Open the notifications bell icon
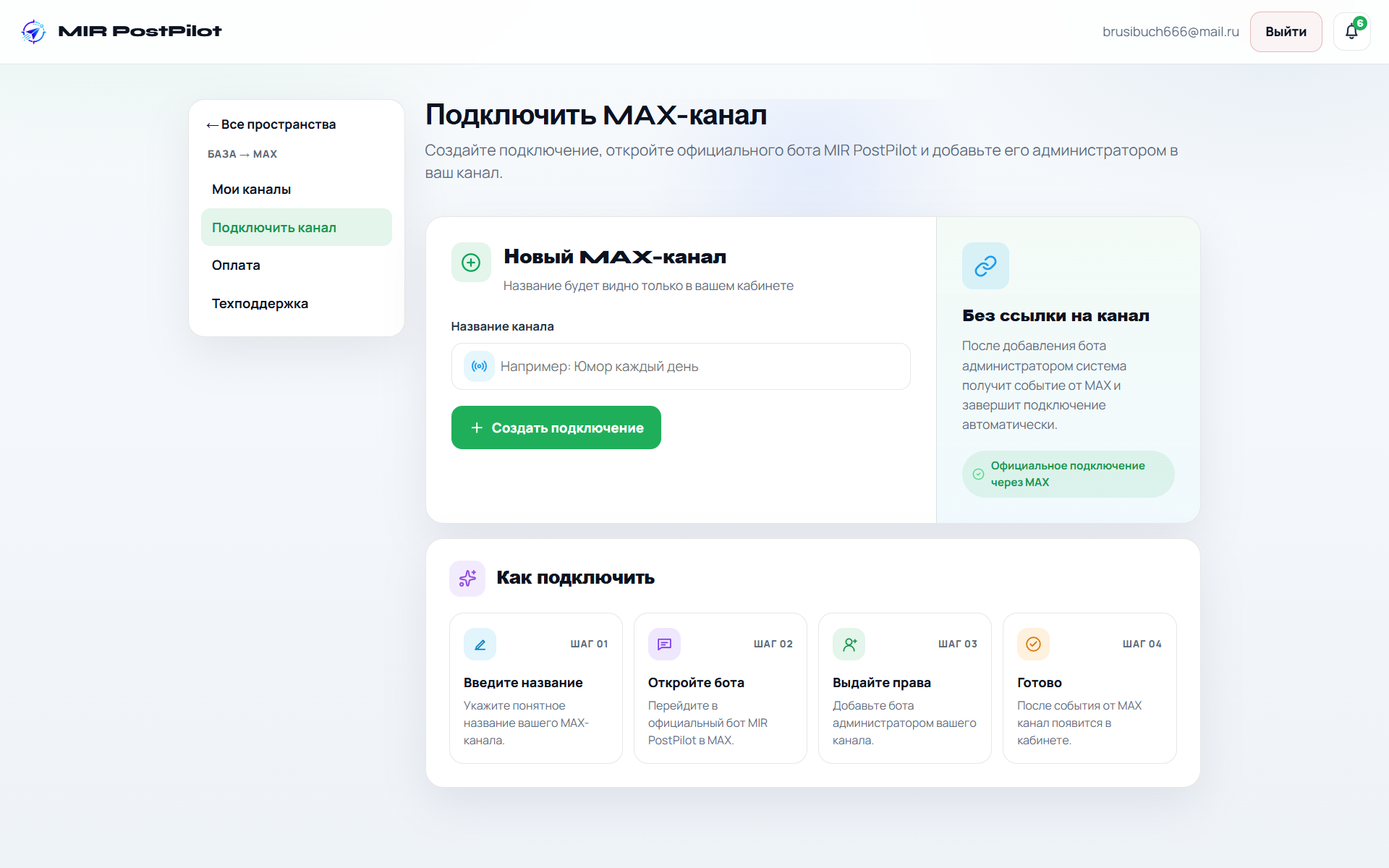 pyautogui.click(x=1351, y=32)
